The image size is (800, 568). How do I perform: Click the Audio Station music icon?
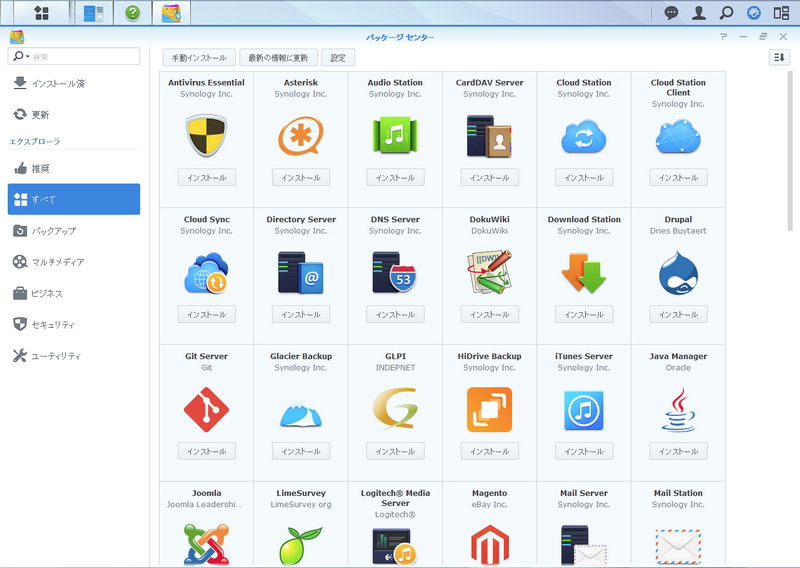coord(395,135)
